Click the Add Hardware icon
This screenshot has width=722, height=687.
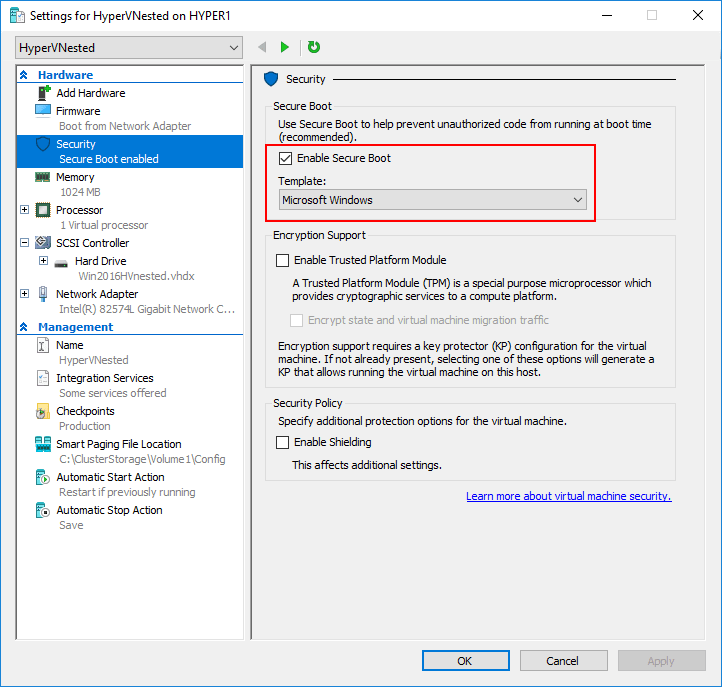point(43,93)
